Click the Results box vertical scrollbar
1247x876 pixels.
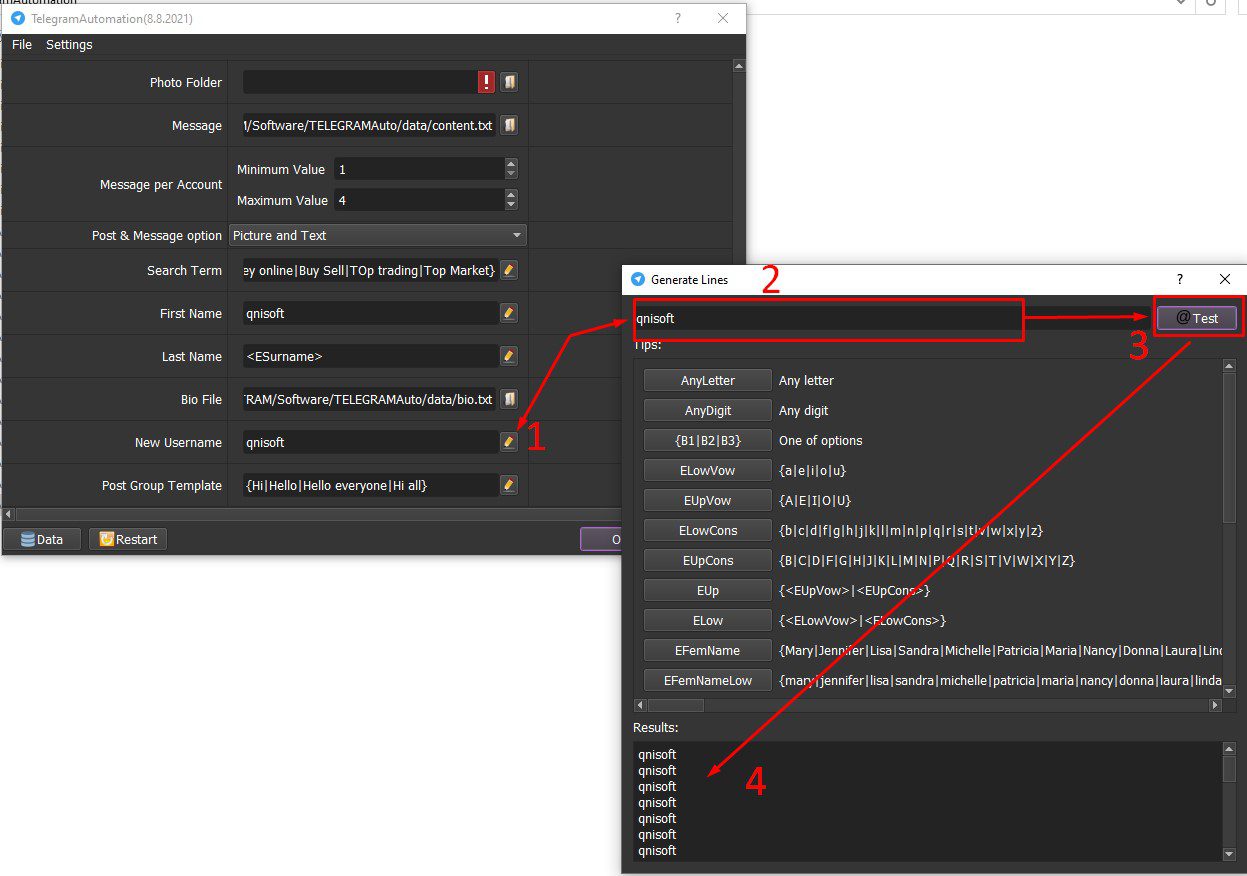1229,800
